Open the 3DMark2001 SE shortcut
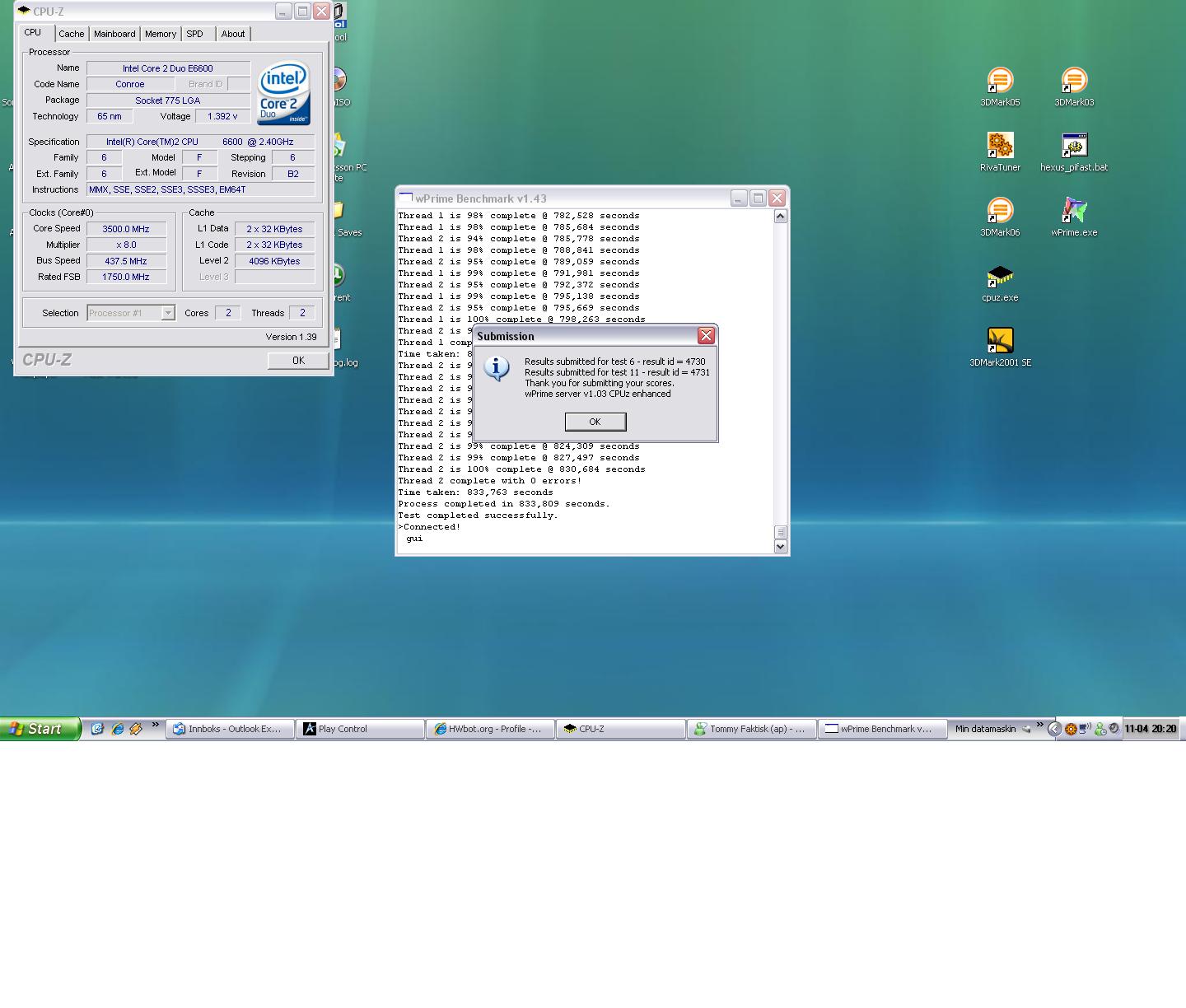The image size is (1186, 1008). coord(1000,347)
